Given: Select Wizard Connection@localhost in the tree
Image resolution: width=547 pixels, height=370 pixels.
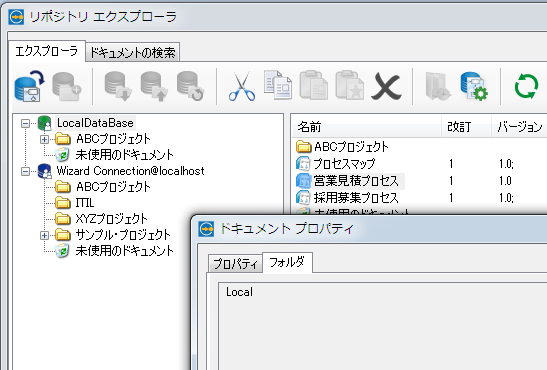Looking at the screenshot, I should (130, 171).
